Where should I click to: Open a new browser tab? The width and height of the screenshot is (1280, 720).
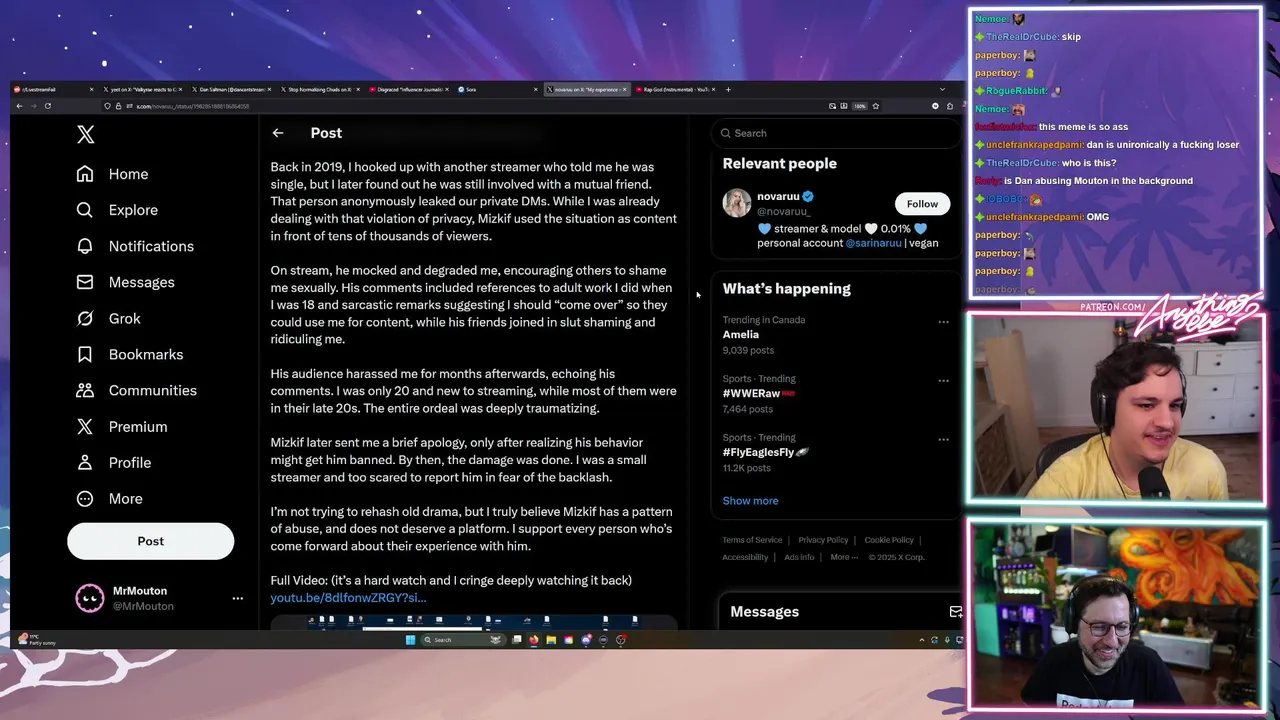tap(728, 89)
